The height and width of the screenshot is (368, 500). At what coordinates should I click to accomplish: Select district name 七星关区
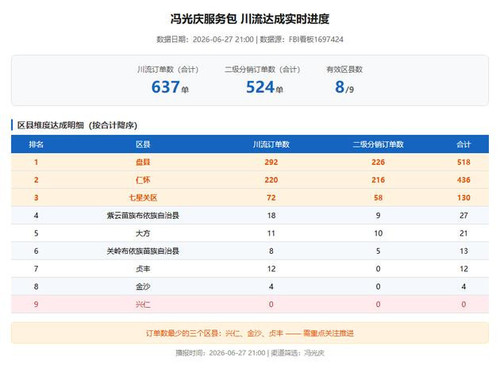pyautogui.click(x=143, y=198)
